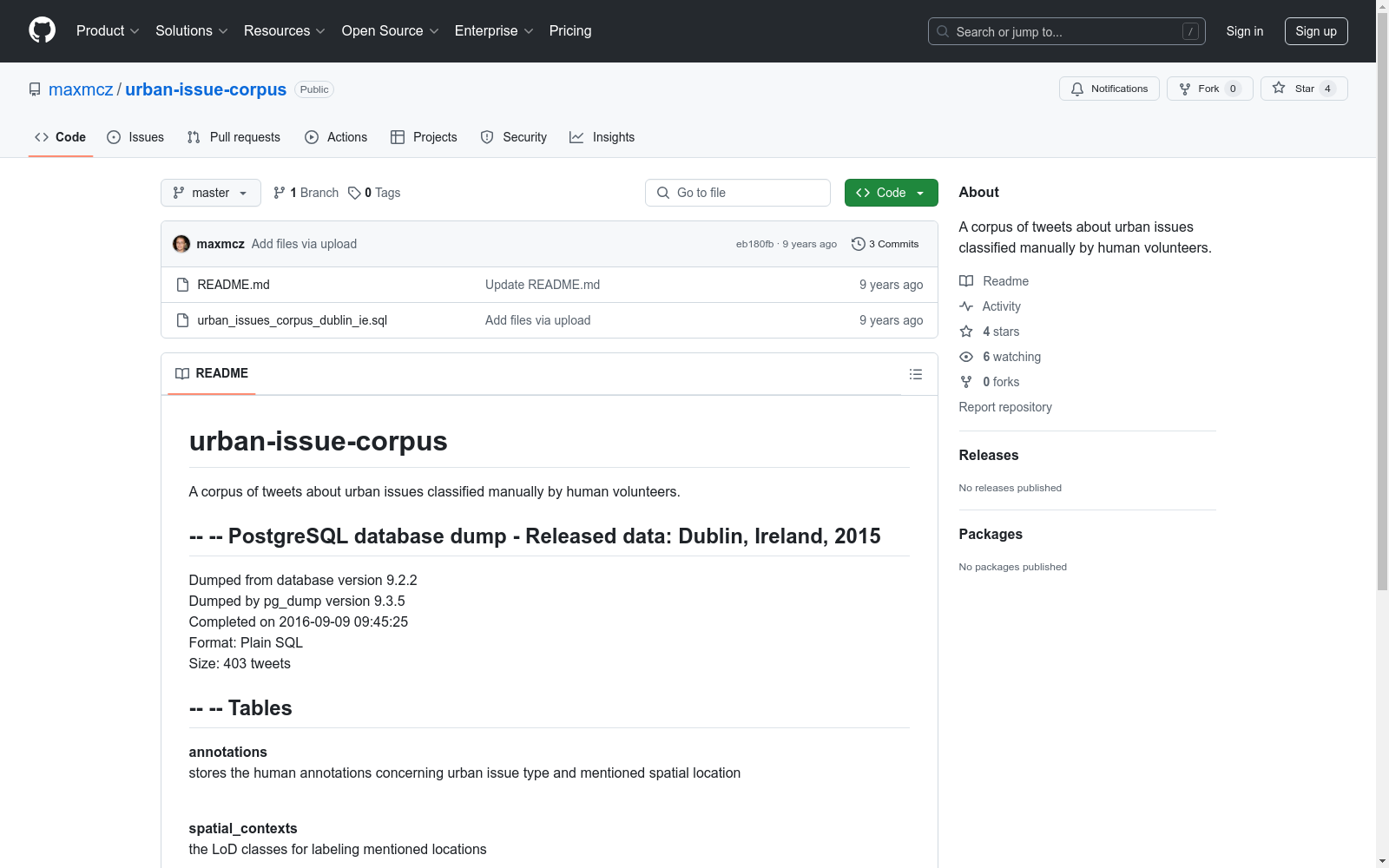View the 4 stars list

click(x=990, y=332)
